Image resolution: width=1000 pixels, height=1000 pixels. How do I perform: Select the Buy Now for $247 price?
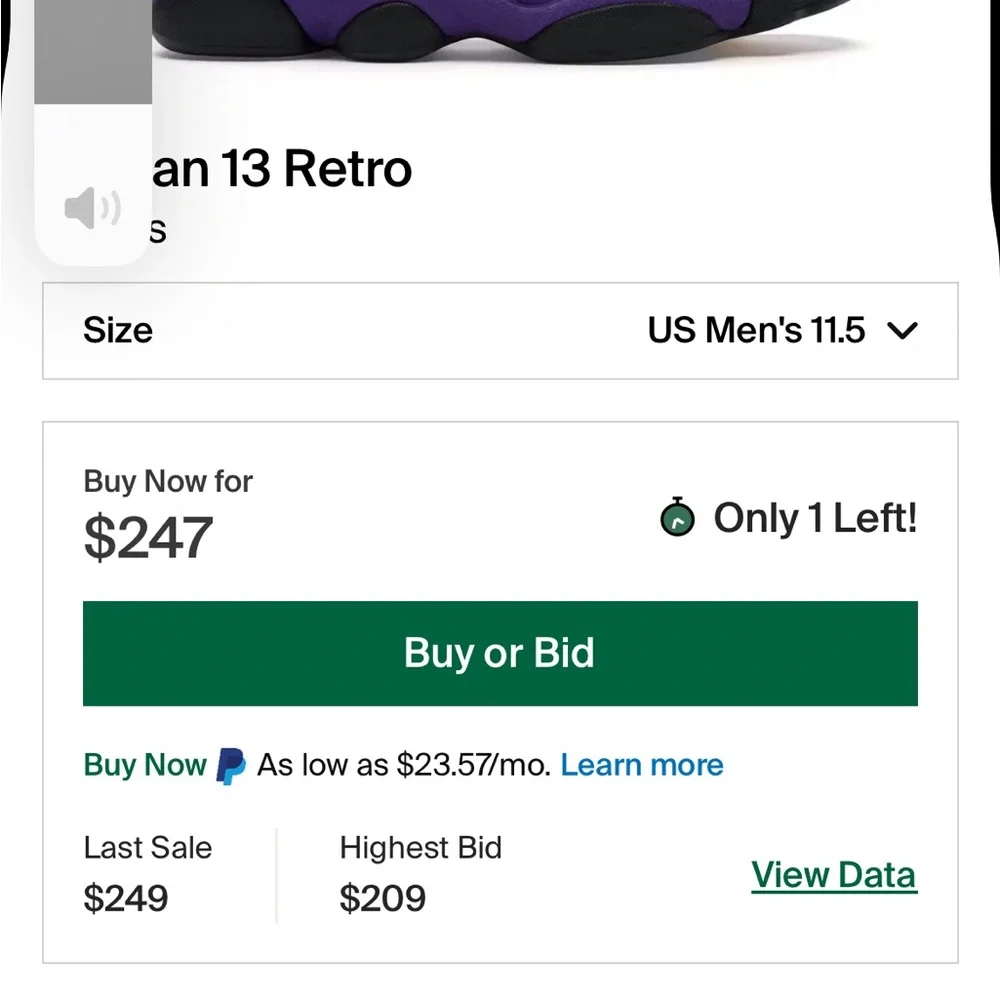148,537
